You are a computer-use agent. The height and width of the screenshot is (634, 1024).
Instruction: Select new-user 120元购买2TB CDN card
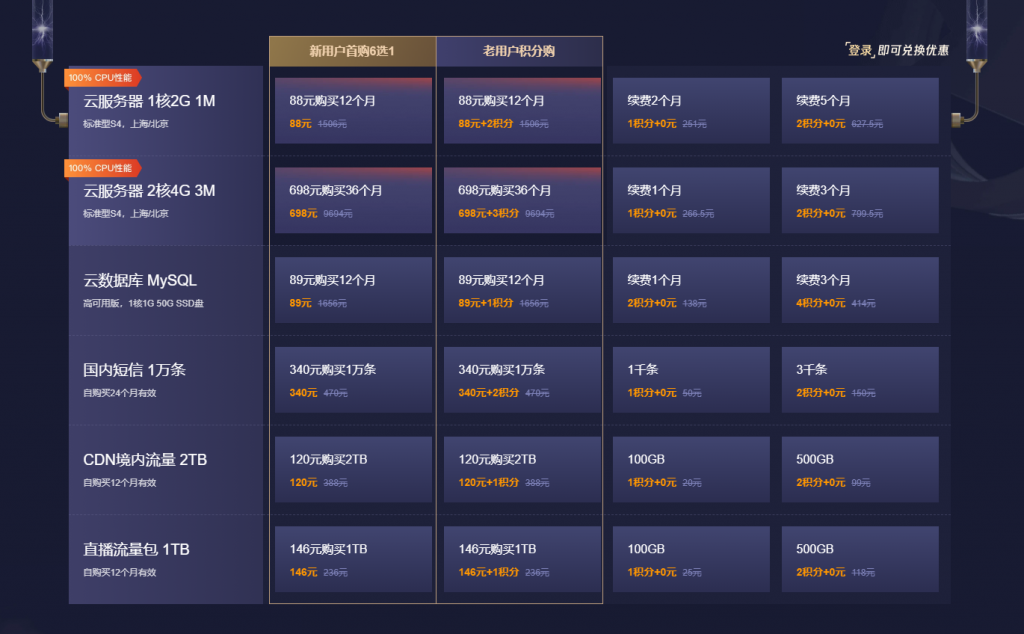[x=353, y=469]
